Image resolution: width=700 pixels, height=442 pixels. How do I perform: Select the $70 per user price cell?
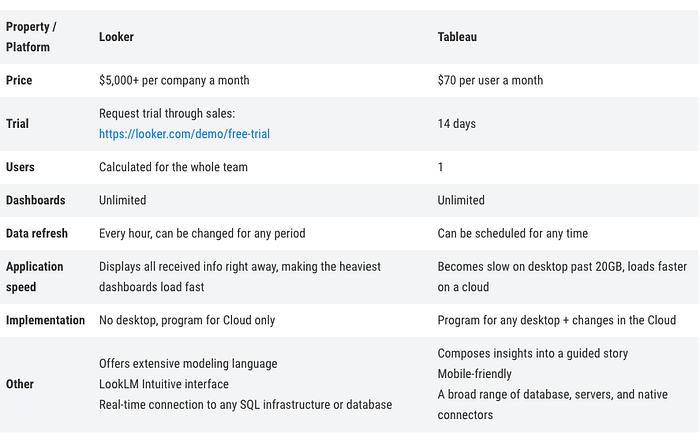pos(490,80)
